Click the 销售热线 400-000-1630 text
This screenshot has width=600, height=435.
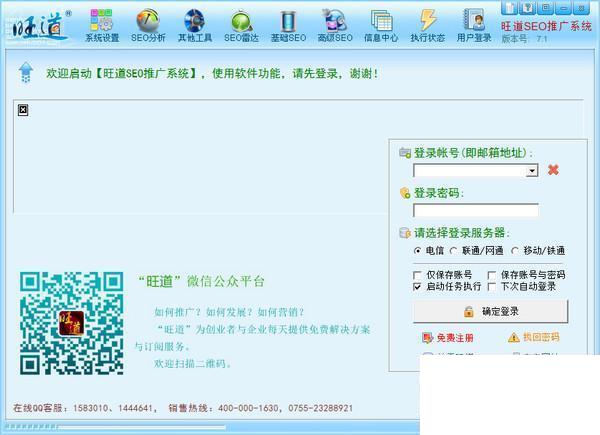pos(260,408)
